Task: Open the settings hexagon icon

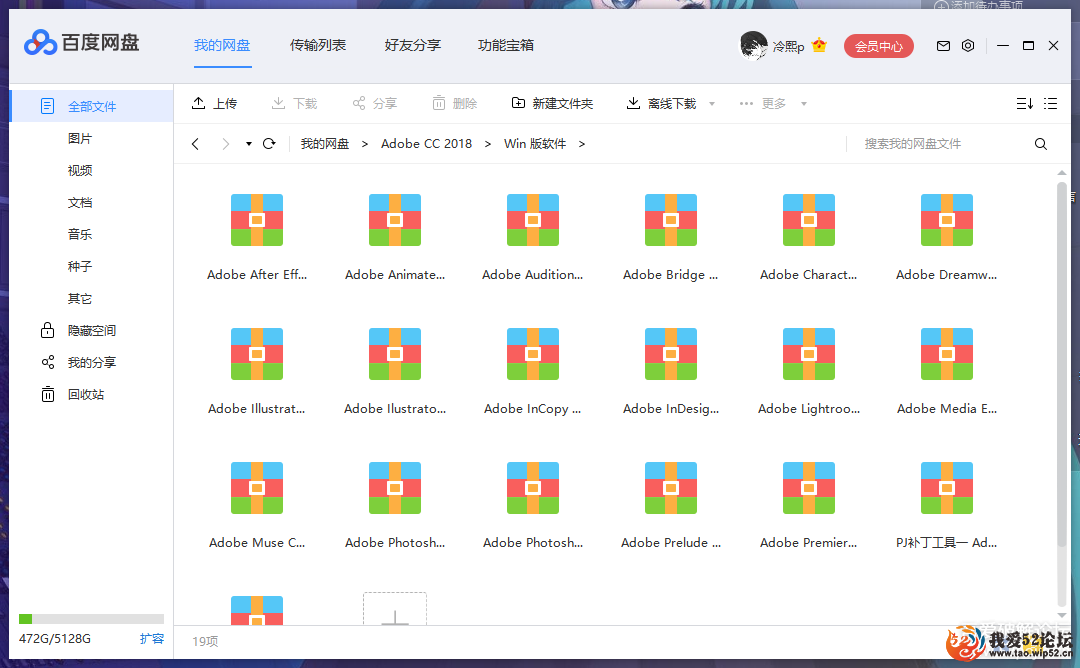Action: point(968,45)
